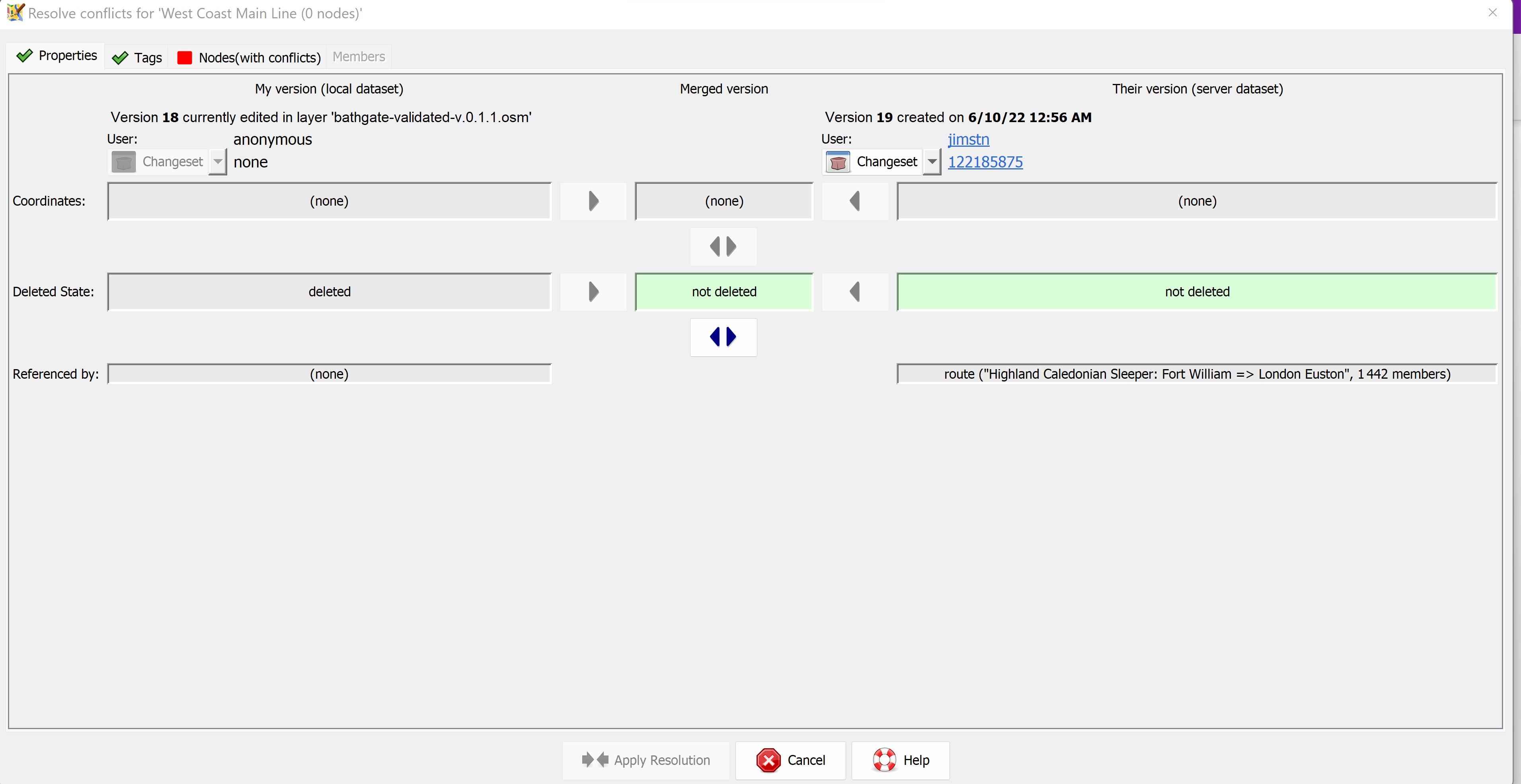
Task: Keep their deleted state left arrow
Action: 855,292
